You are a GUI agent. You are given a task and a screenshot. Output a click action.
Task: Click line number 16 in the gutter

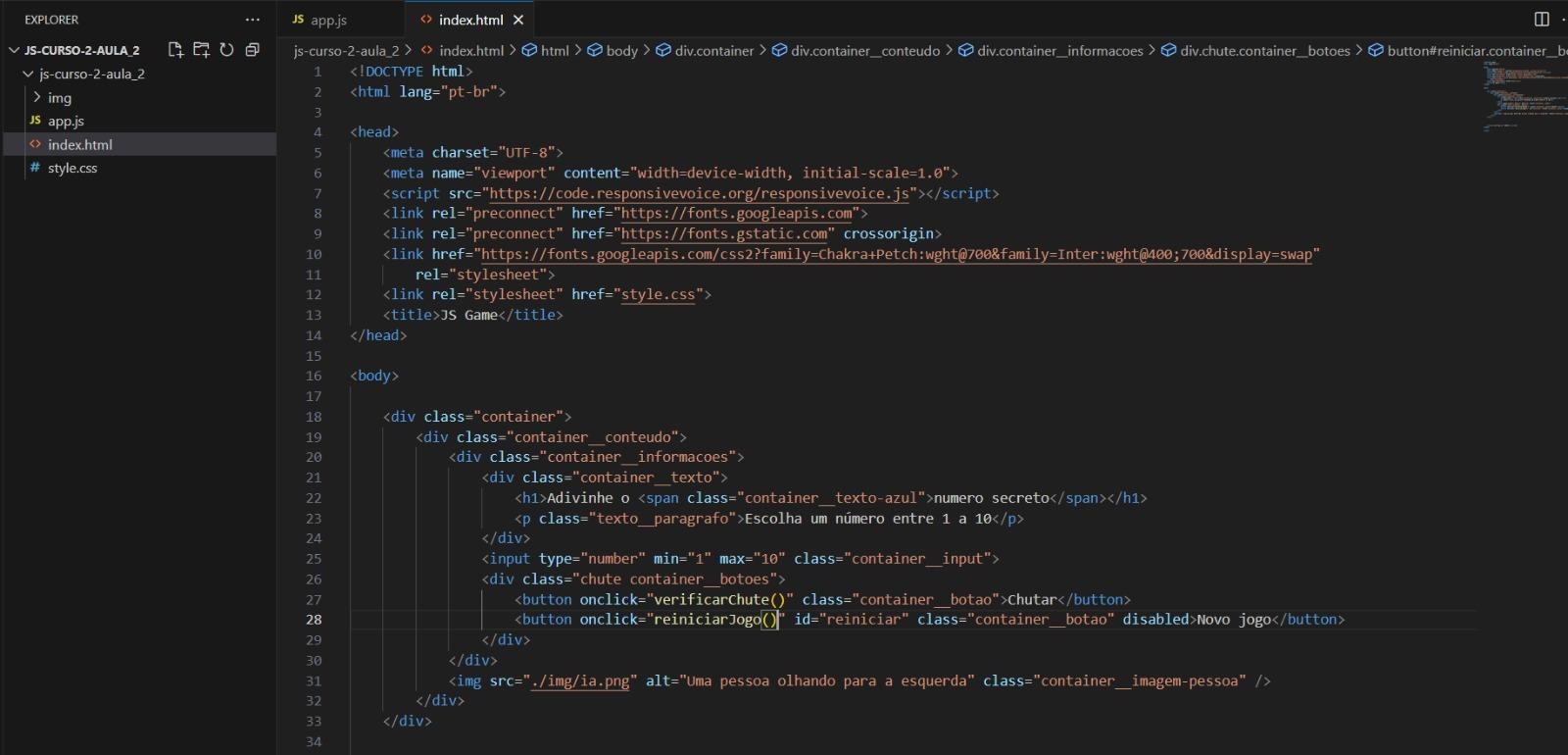[314, 376]
